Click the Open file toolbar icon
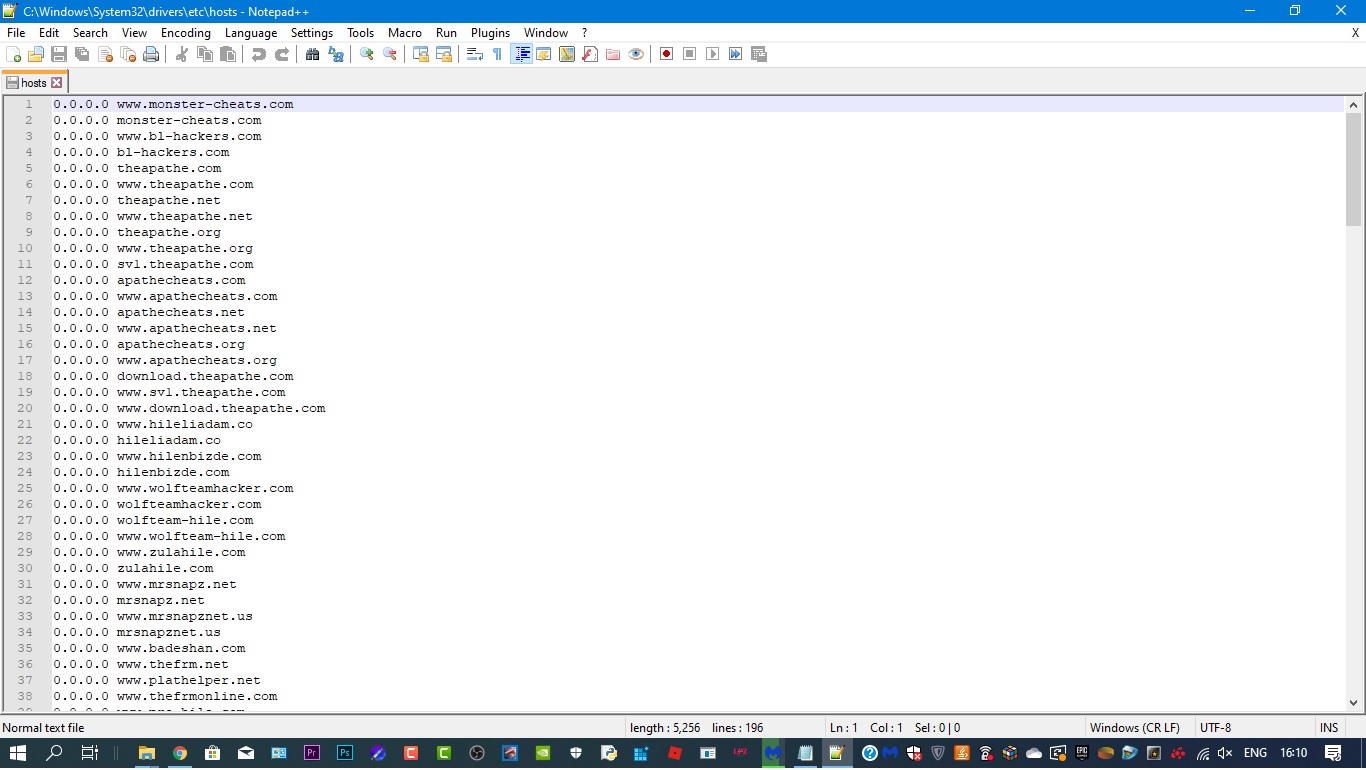The height and width of the screenshot is (770, 1366). [x=36, y=54]
